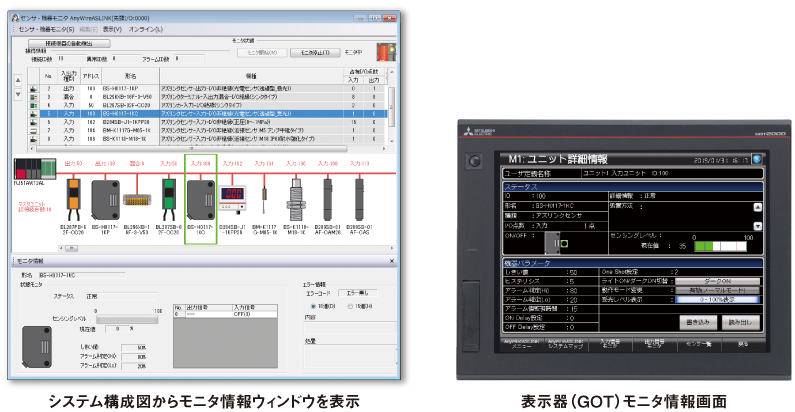Open the ダークON light/dark switching selector

point(715,279)
